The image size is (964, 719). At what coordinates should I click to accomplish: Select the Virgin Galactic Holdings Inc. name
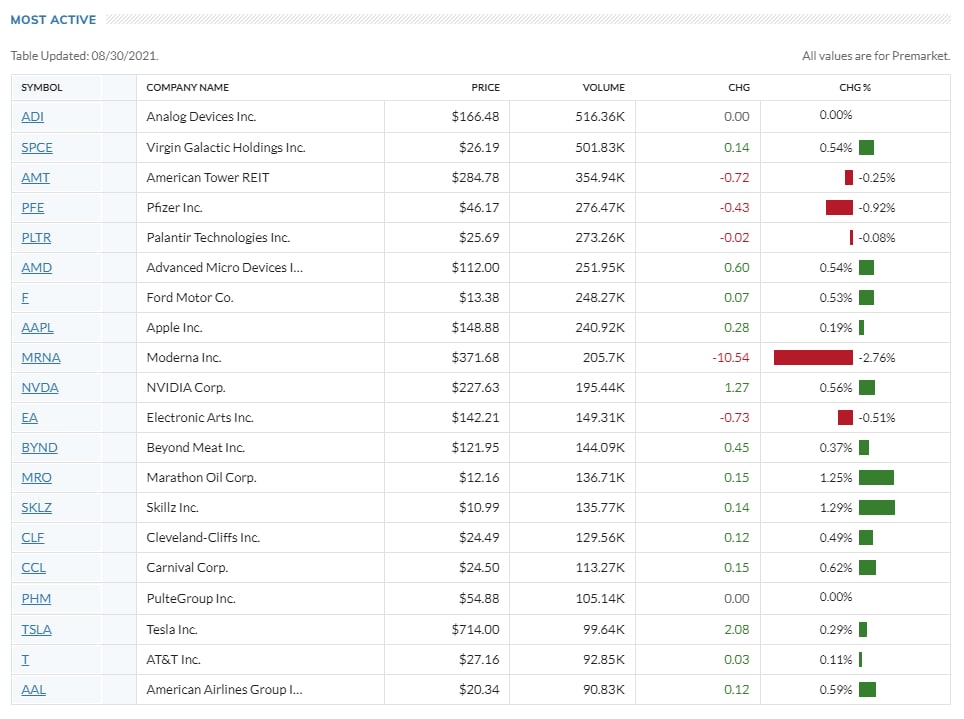click(226, 148)
